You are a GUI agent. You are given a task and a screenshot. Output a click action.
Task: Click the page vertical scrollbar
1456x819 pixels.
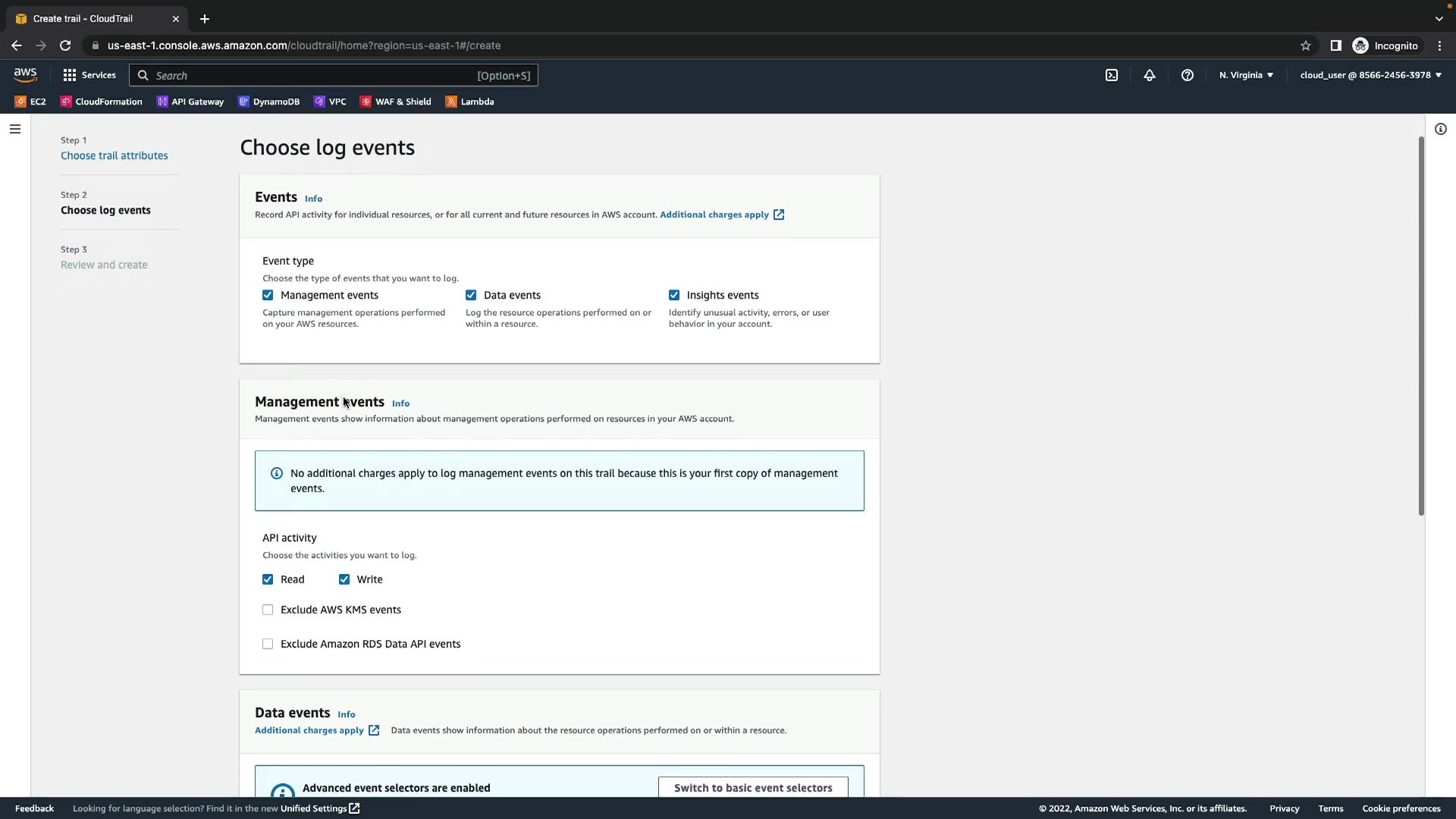point(1421,326)
